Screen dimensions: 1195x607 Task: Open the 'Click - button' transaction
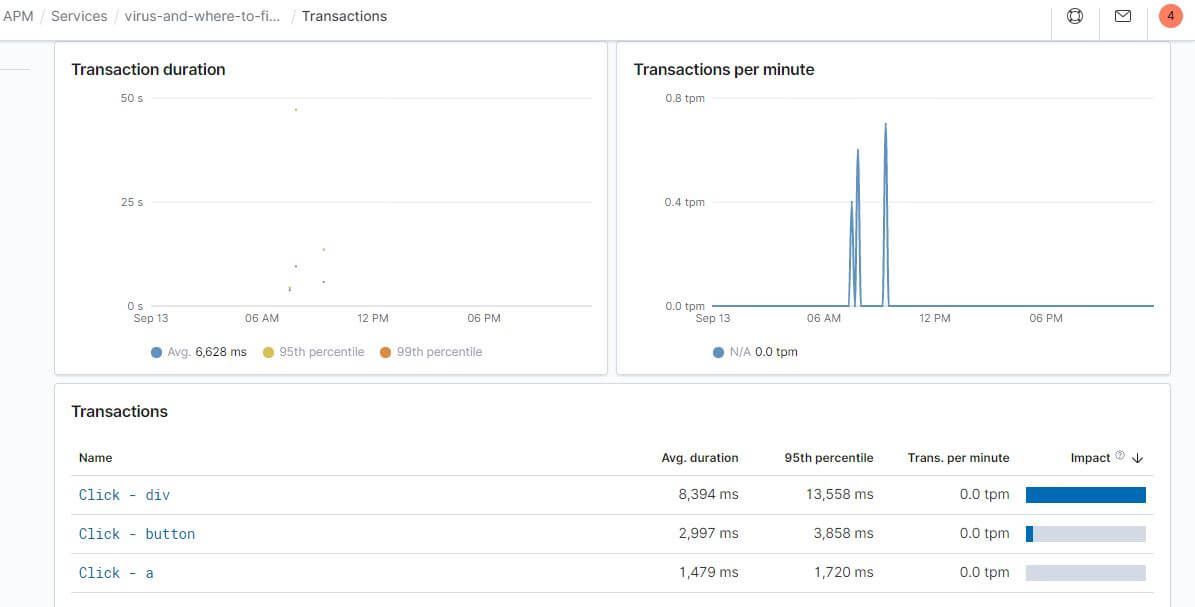coord(136,533)
